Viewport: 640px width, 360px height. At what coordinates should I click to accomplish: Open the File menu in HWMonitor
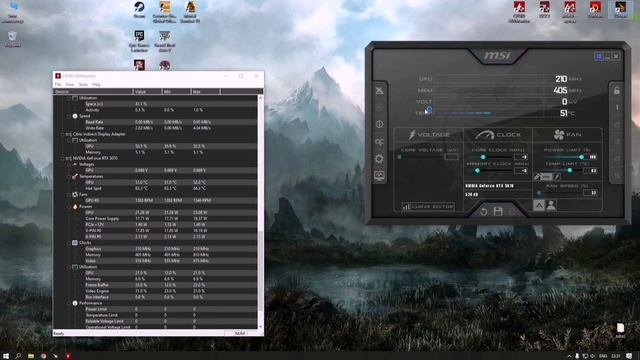click(58, 84)
